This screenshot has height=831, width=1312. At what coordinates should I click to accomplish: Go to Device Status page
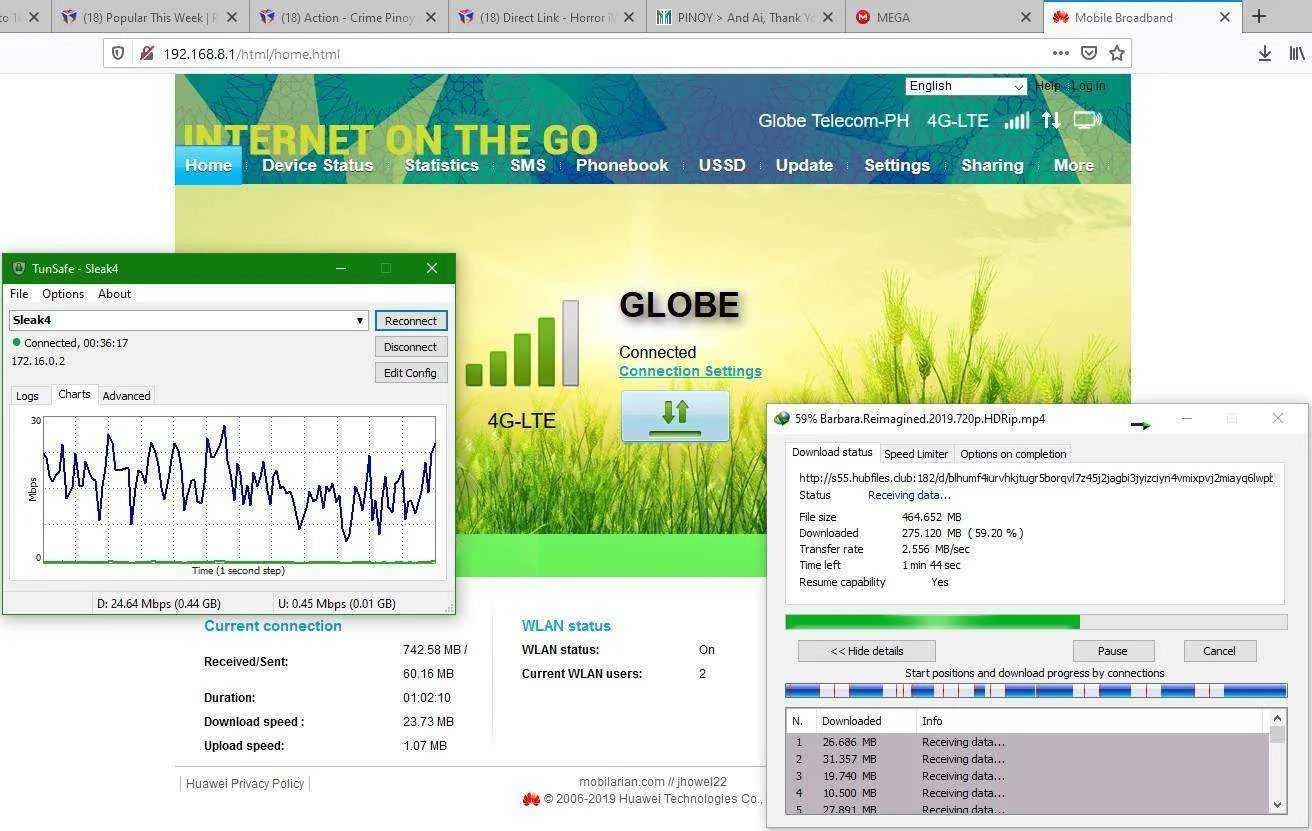click(x=317, y=166)
